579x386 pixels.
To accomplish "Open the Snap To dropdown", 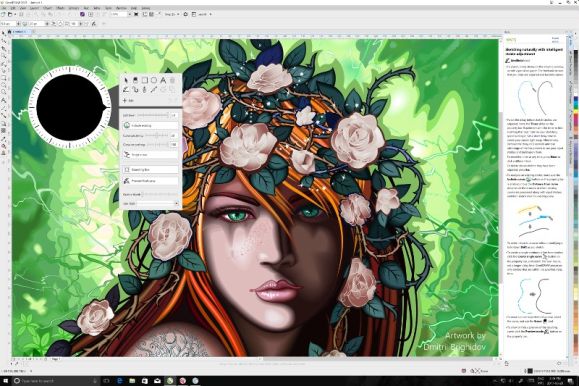I will tap(172, 14).
